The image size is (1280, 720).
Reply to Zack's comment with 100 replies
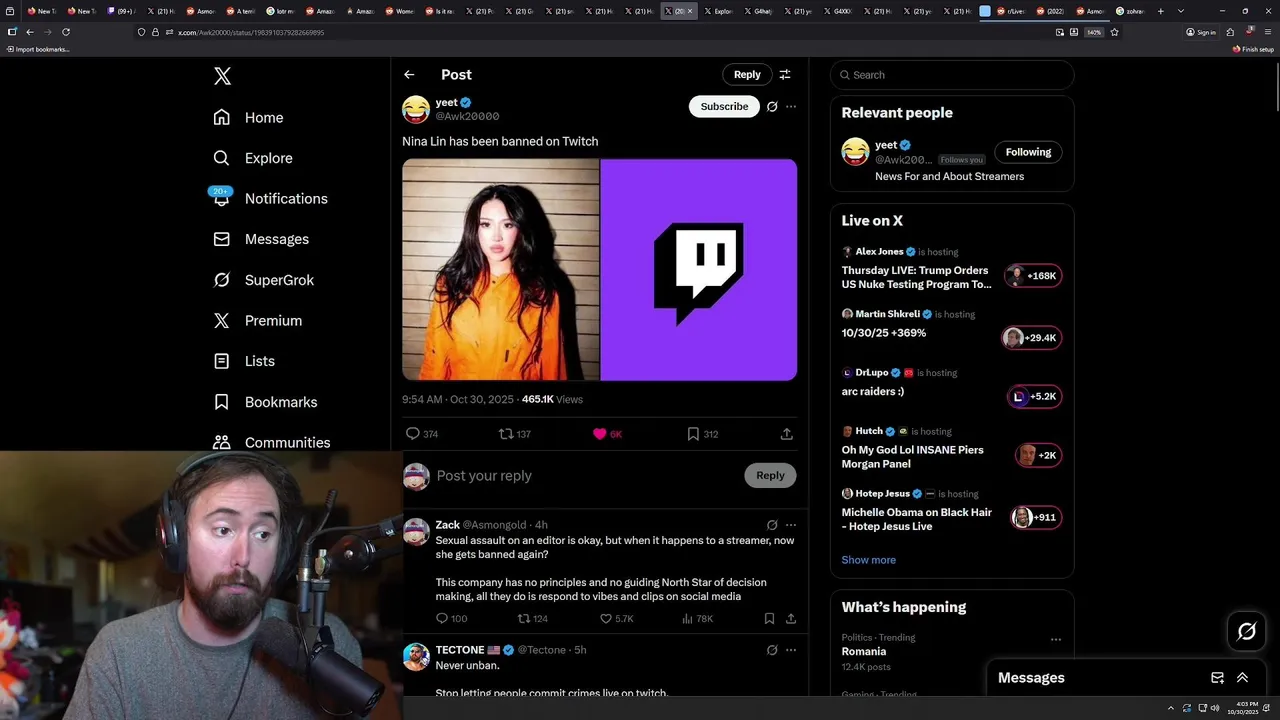pos(451,619)
